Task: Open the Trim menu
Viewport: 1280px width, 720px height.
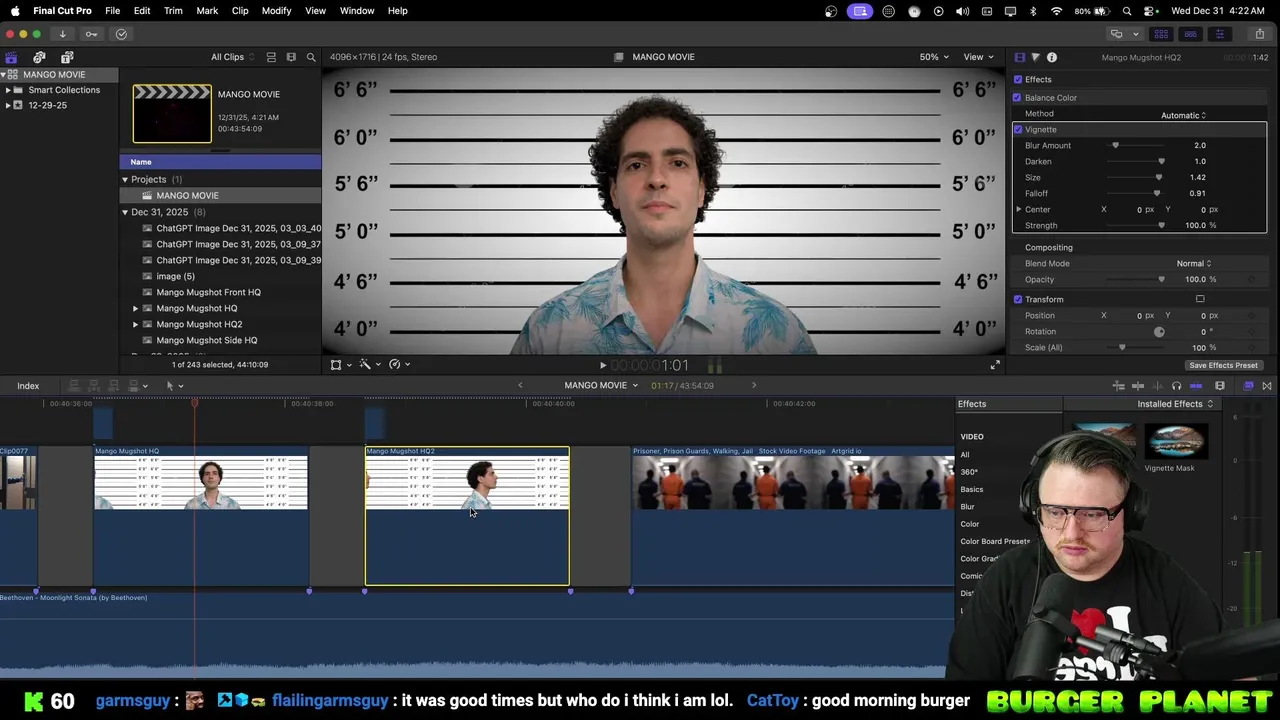Action: (x=173, y=11)
